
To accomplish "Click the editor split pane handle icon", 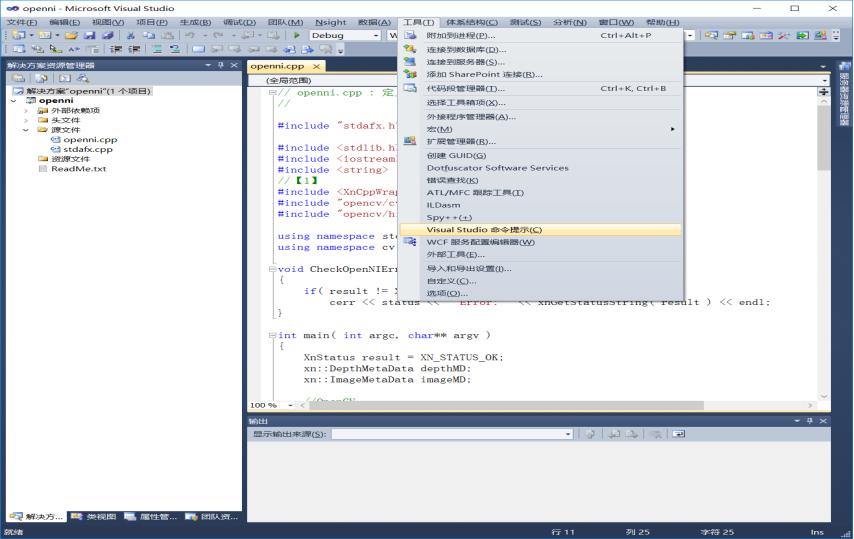I will click(x=824, y=92).
